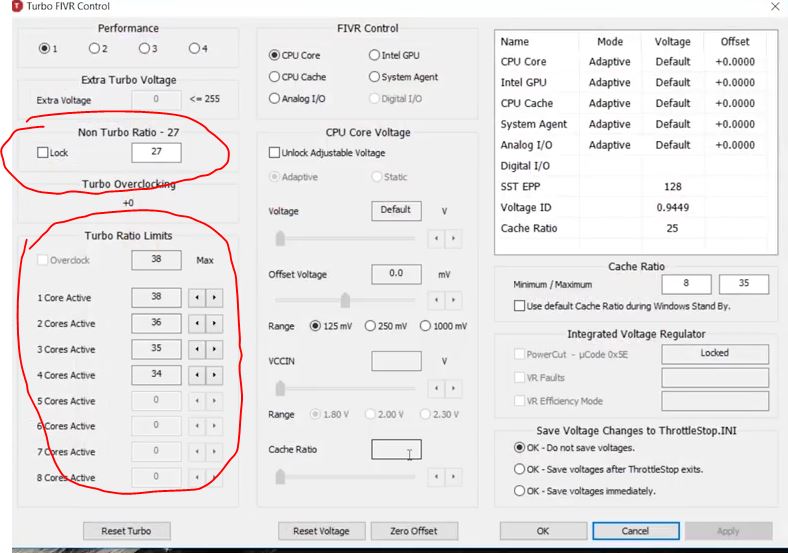Viewport: 788px width, 553px height.
Task: Click the Cache Ratio Minimum field 8
Action: (x=686, y=284)
